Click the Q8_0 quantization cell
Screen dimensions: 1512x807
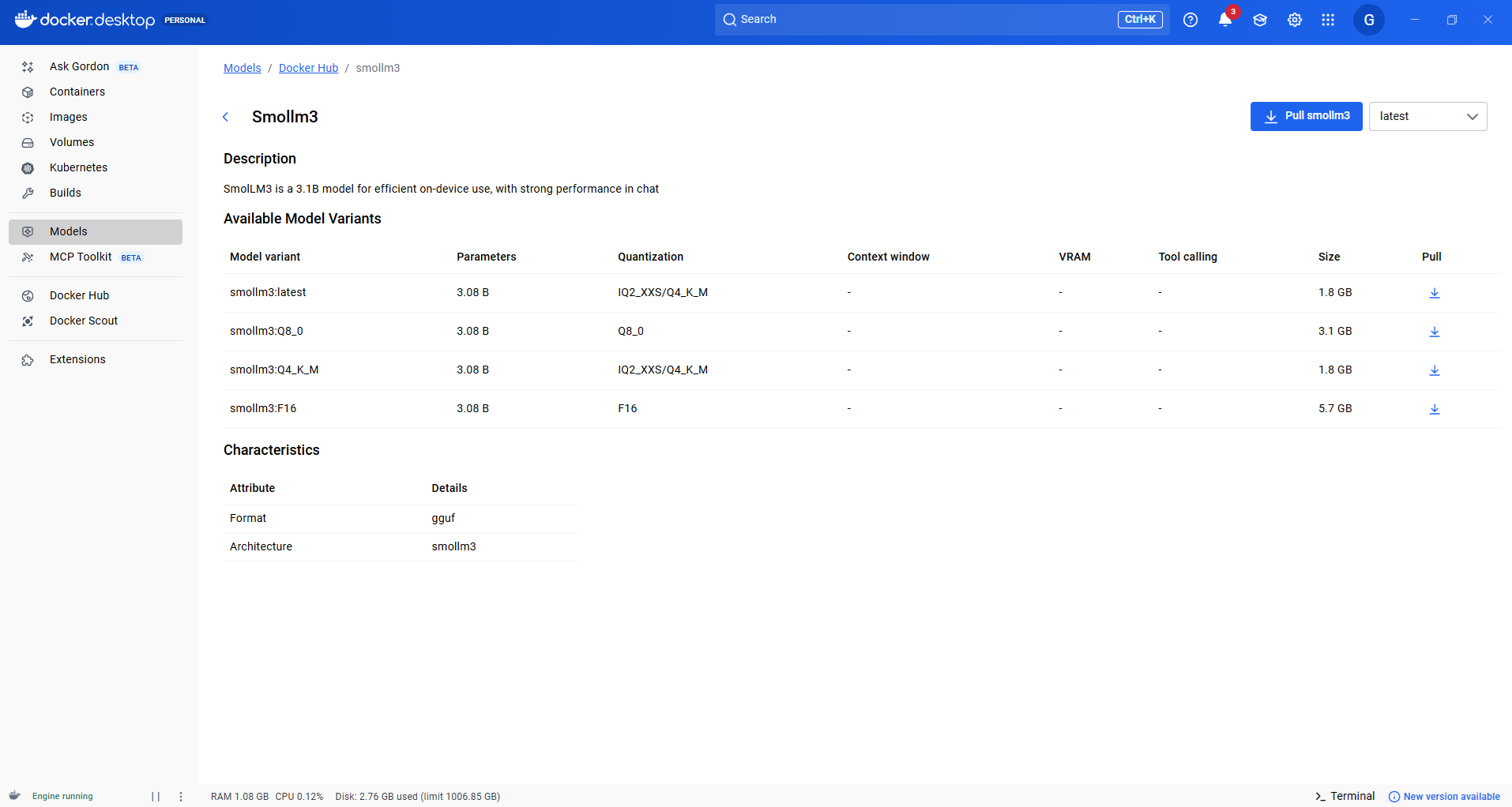click(x=630, y=331)
